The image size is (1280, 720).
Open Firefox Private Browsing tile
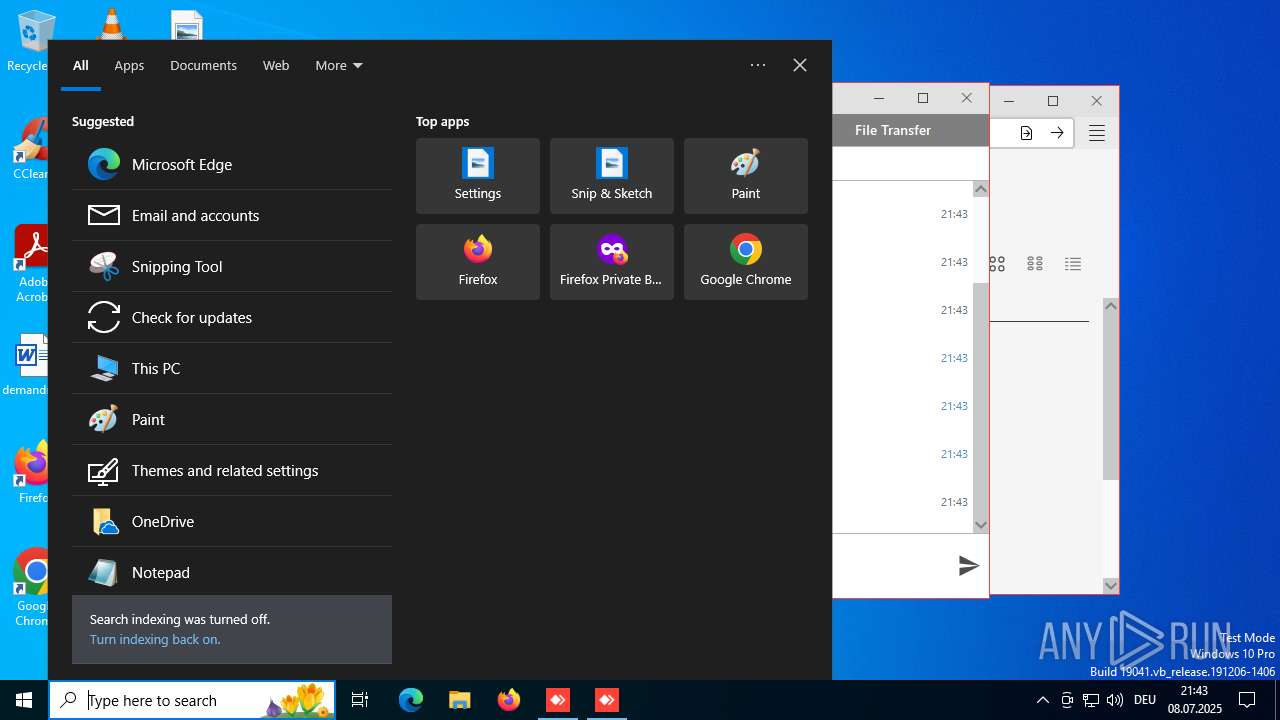[x=612, y=262]
